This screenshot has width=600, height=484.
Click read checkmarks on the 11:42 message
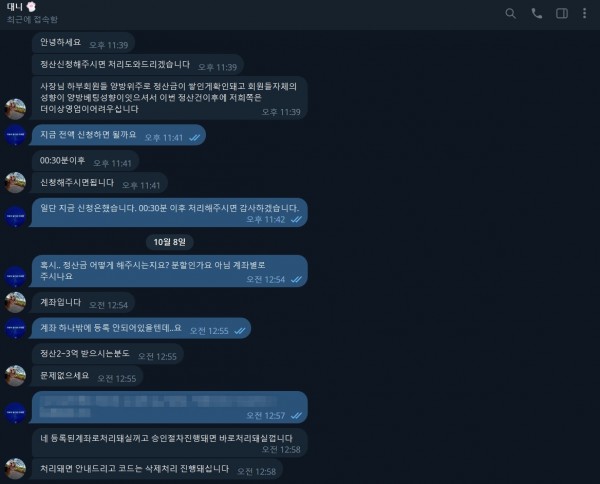296,219
